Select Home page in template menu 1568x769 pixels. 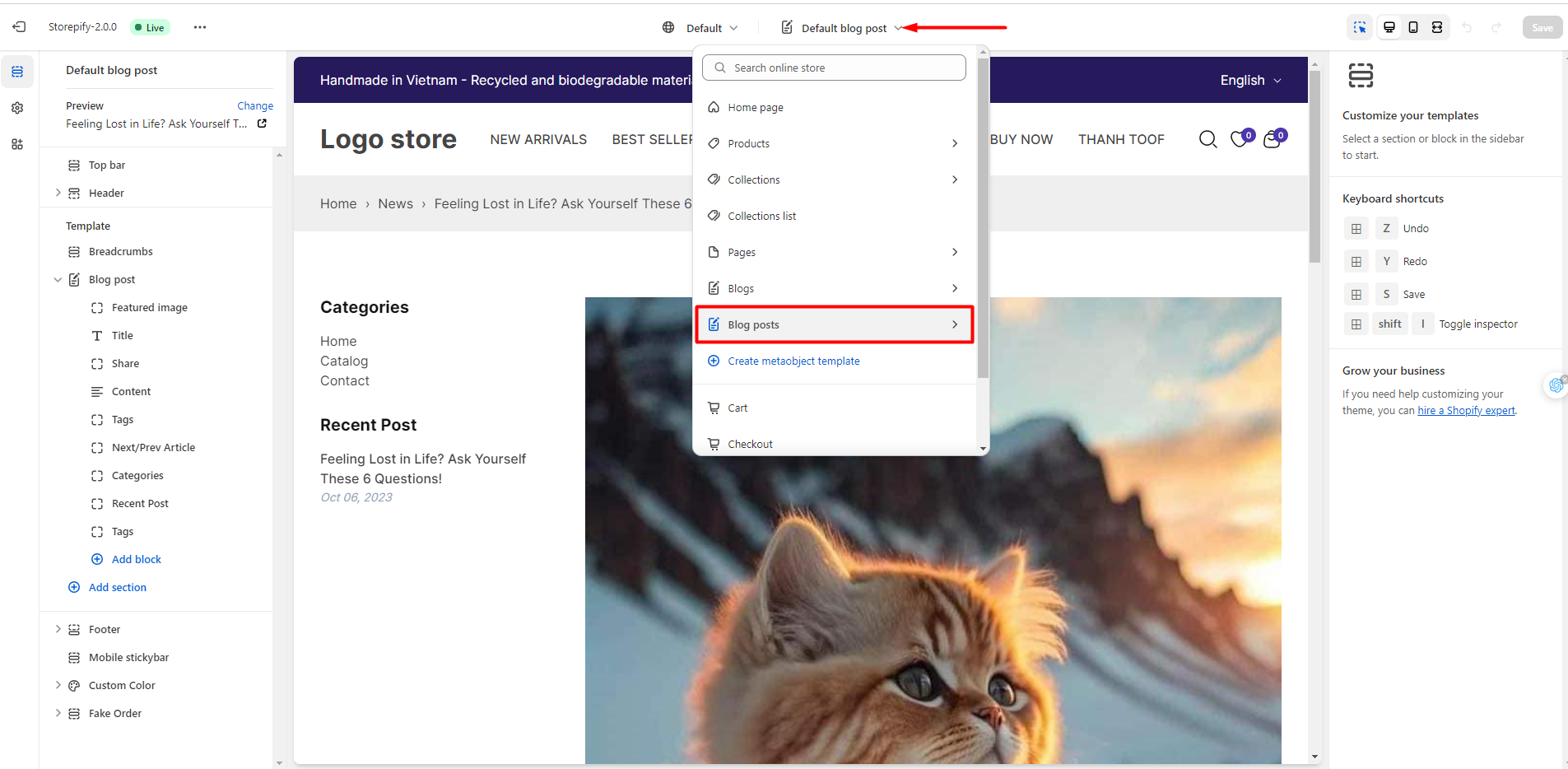click(x=835, y=107)
